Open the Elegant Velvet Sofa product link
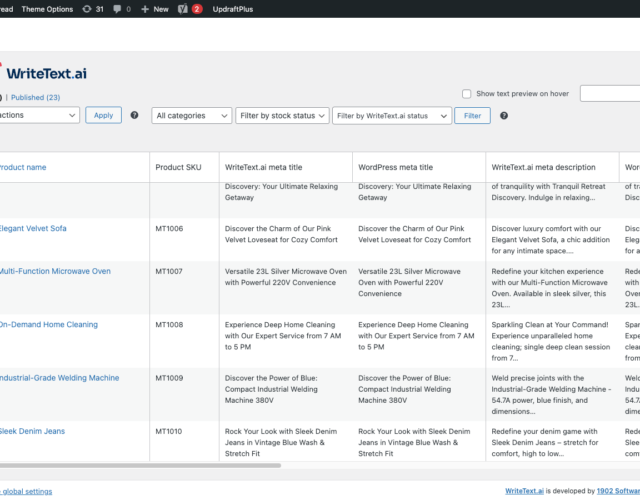The height and width of the screenshot is (500, 640). tap(33, 229)
